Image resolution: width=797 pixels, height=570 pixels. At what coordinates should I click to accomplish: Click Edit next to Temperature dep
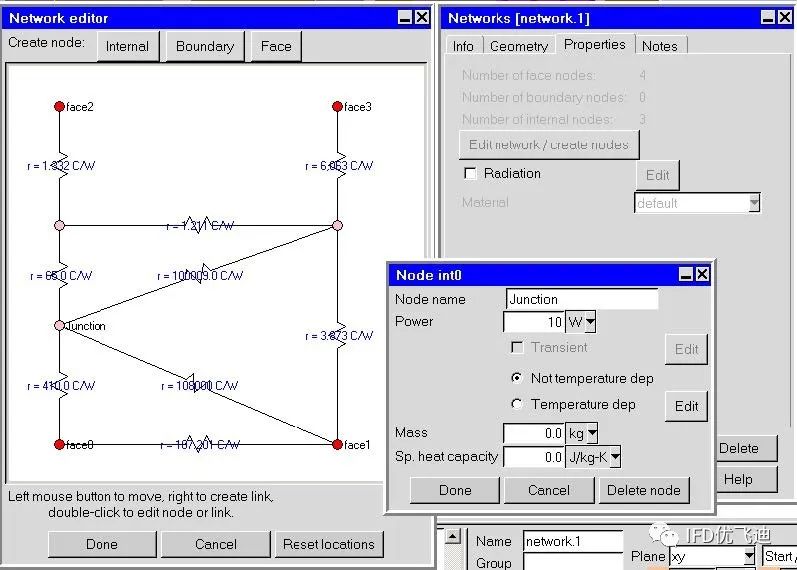click(x=686, y=406)
